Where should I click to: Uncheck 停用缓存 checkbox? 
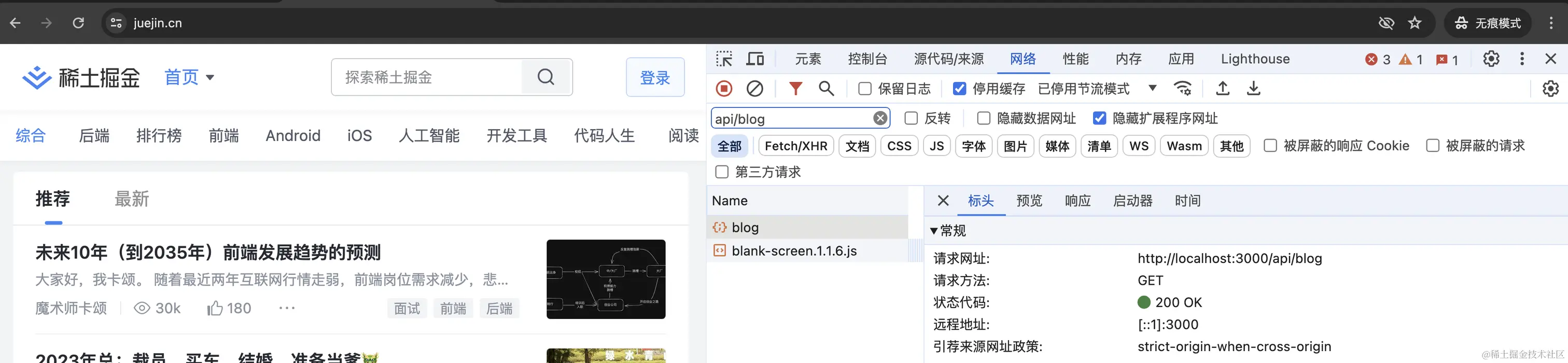click(959, 89)
